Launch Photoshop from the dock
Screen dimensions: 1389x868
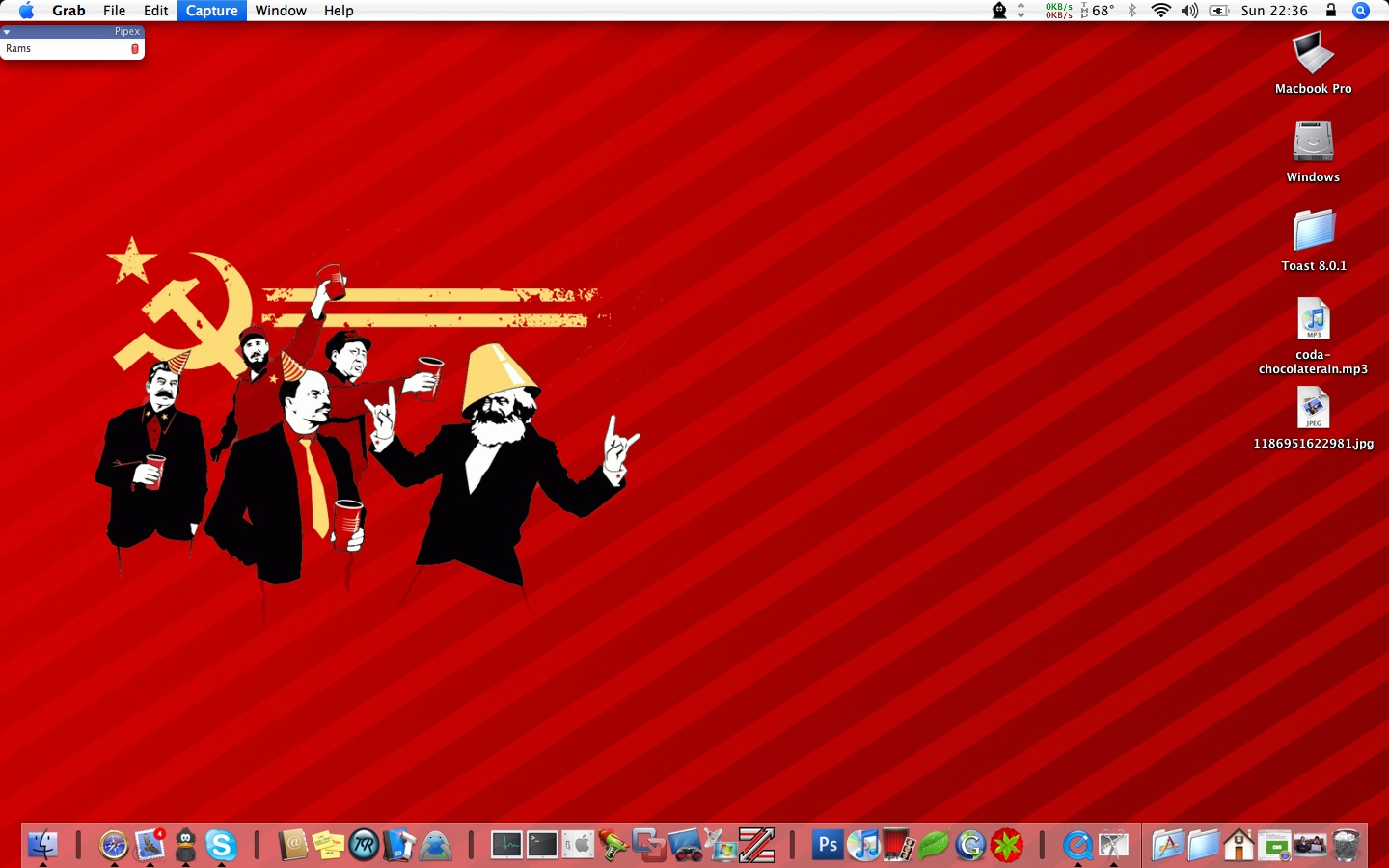(x=828, y=846)
